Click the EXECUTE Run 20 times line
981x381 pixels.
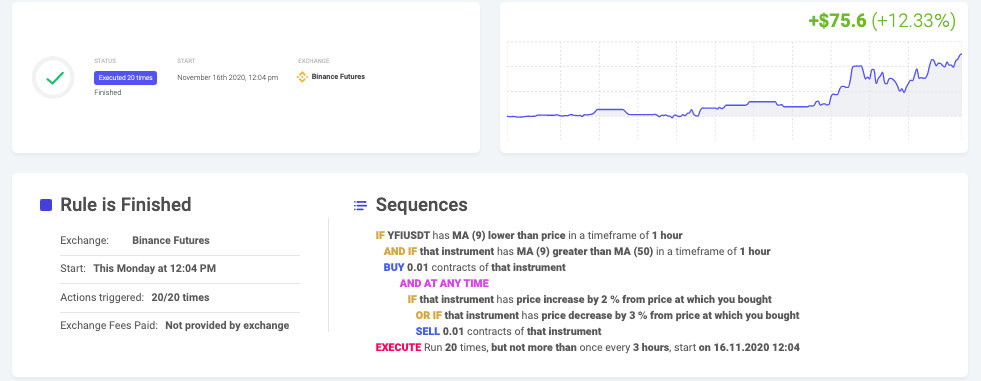[587, 347]
